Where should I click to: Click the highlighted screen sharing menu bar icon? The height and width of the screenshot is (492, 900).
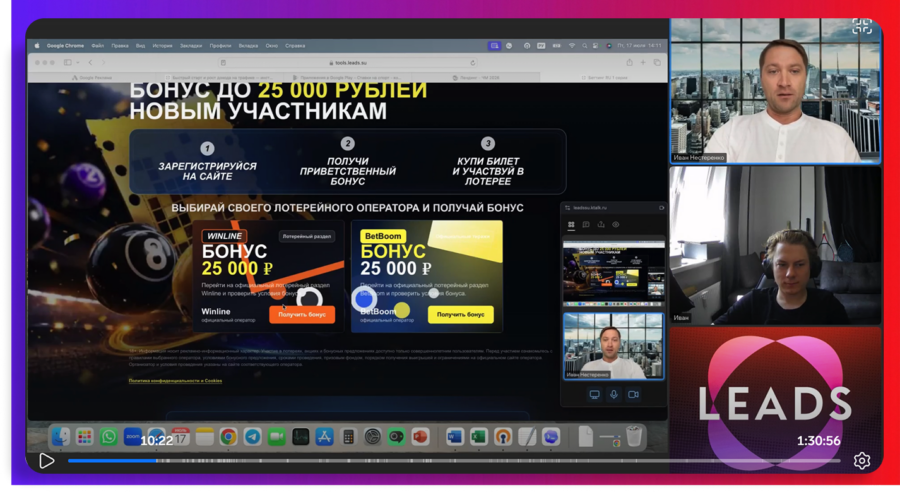494,46
